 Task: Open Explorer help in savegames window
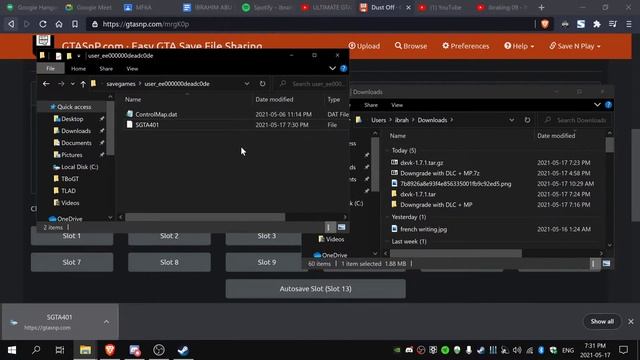click(344, 69)
